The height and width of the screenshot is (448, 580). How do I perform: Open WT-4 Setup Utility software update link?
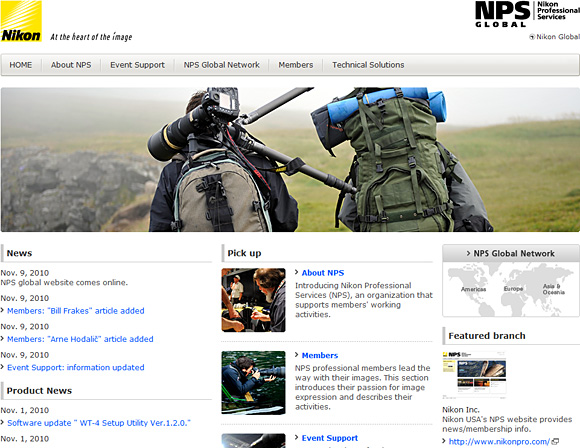(99, 423)
